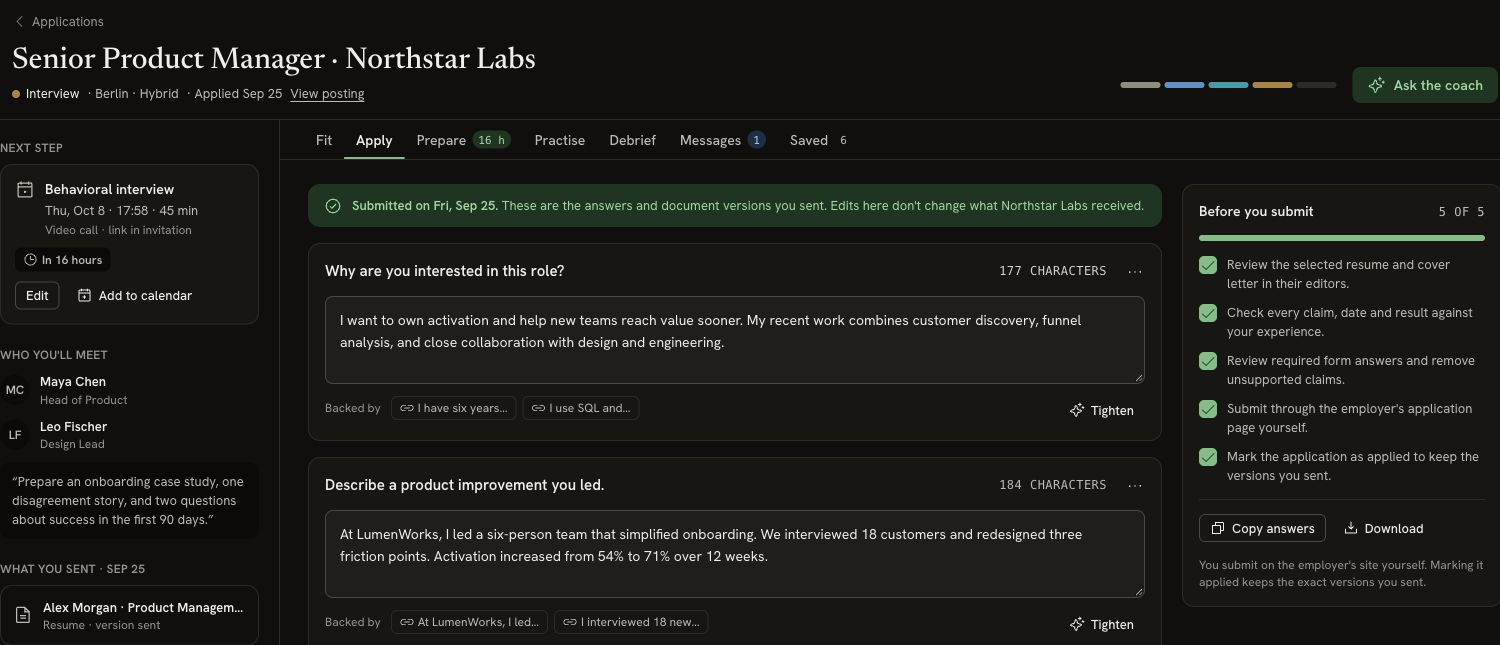Viewport: 1500px width, 645px height.
Task: Click the green check icon in Submitted banner
Action: (333, 206)
